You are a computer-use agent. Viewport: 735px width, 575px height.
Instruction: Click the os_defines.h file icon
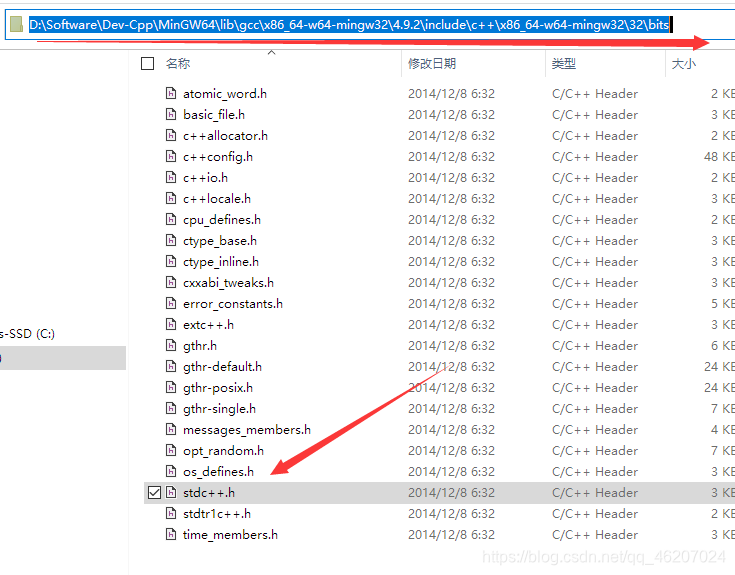click(x=171, y=471)
